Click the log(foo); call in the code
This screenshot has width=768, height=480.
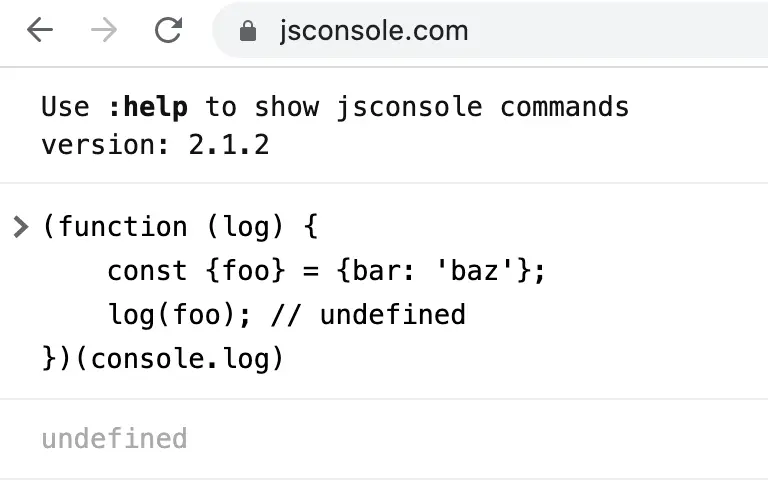[179, 315]
